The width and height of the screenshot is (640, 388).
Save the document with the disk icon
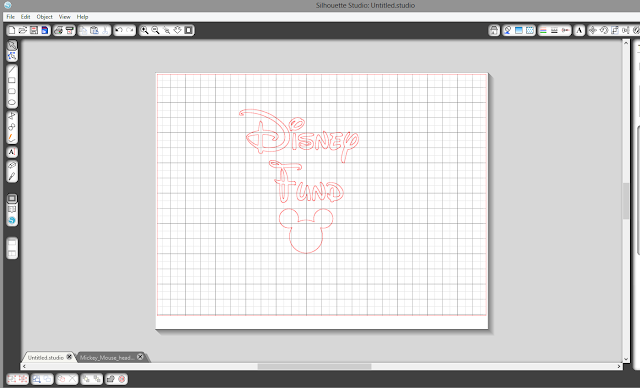pos(34,30)
